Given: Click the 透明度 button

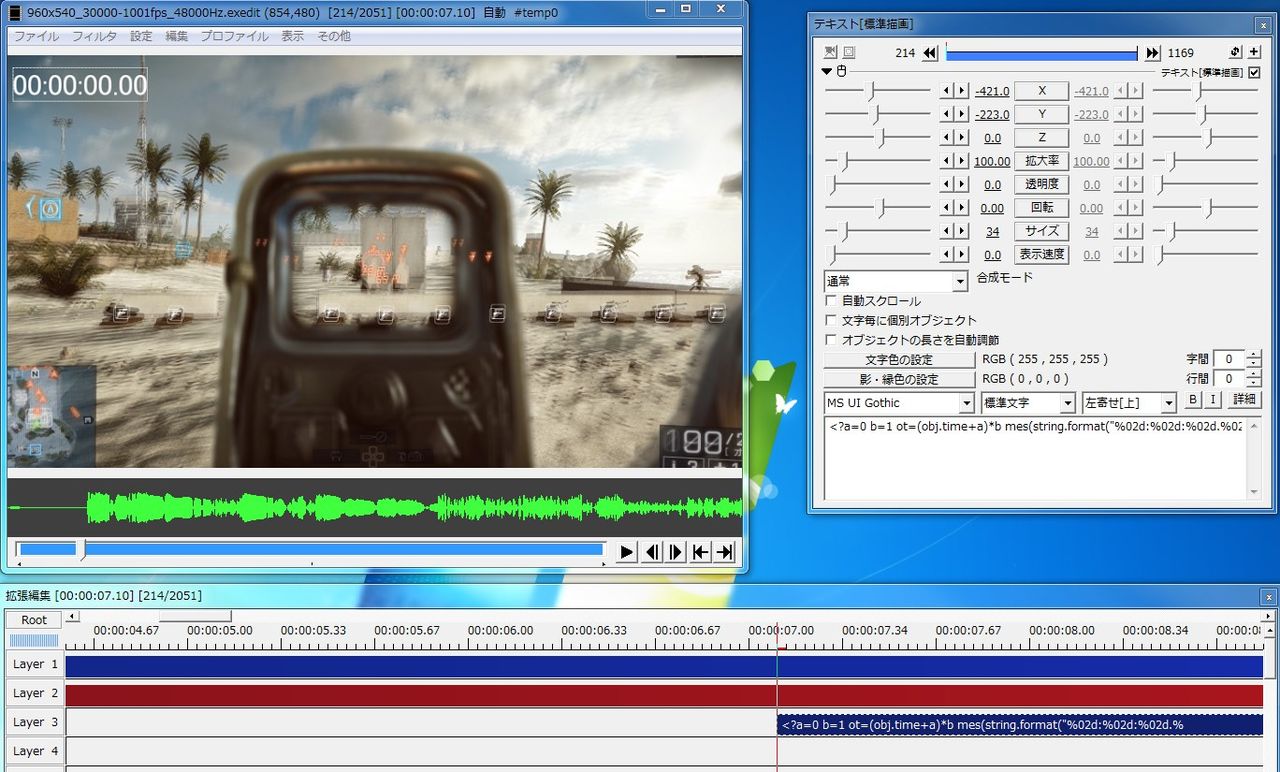Looking at the screenshot, I should pyautogui.click(x=1041, y=184).
